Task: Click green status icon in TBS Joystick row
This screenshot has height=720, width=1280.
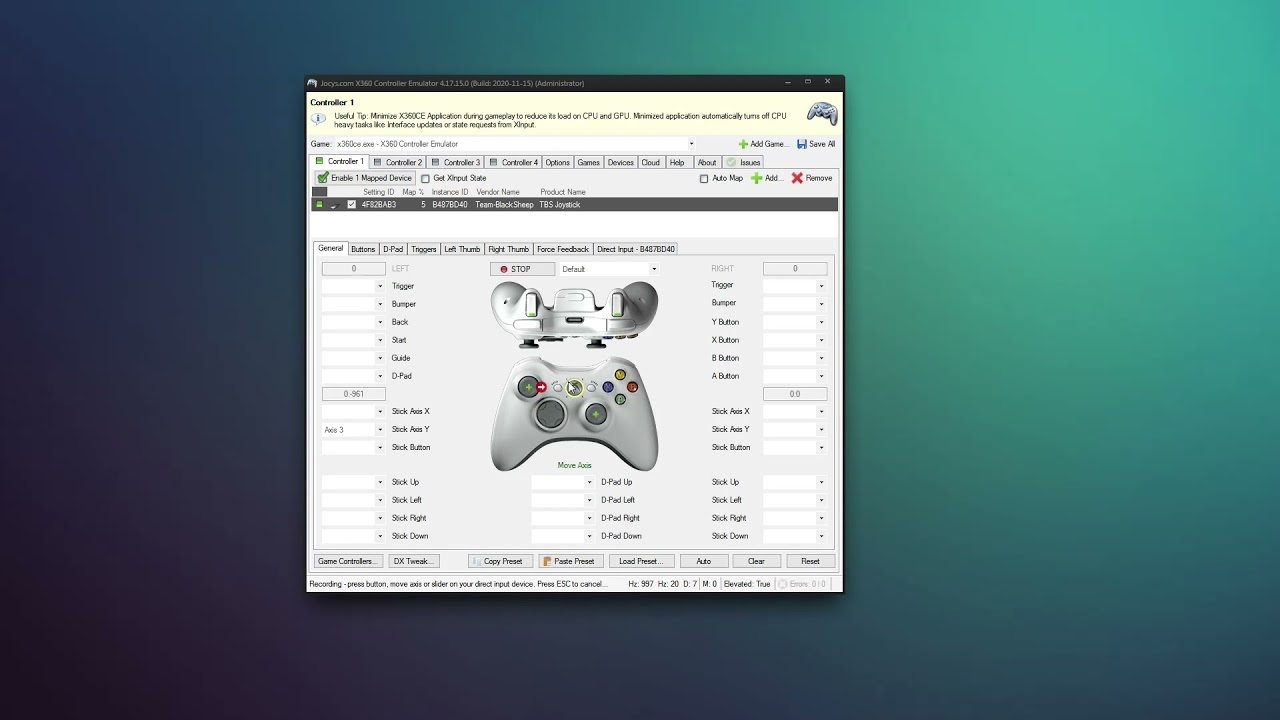Action: 319,204
